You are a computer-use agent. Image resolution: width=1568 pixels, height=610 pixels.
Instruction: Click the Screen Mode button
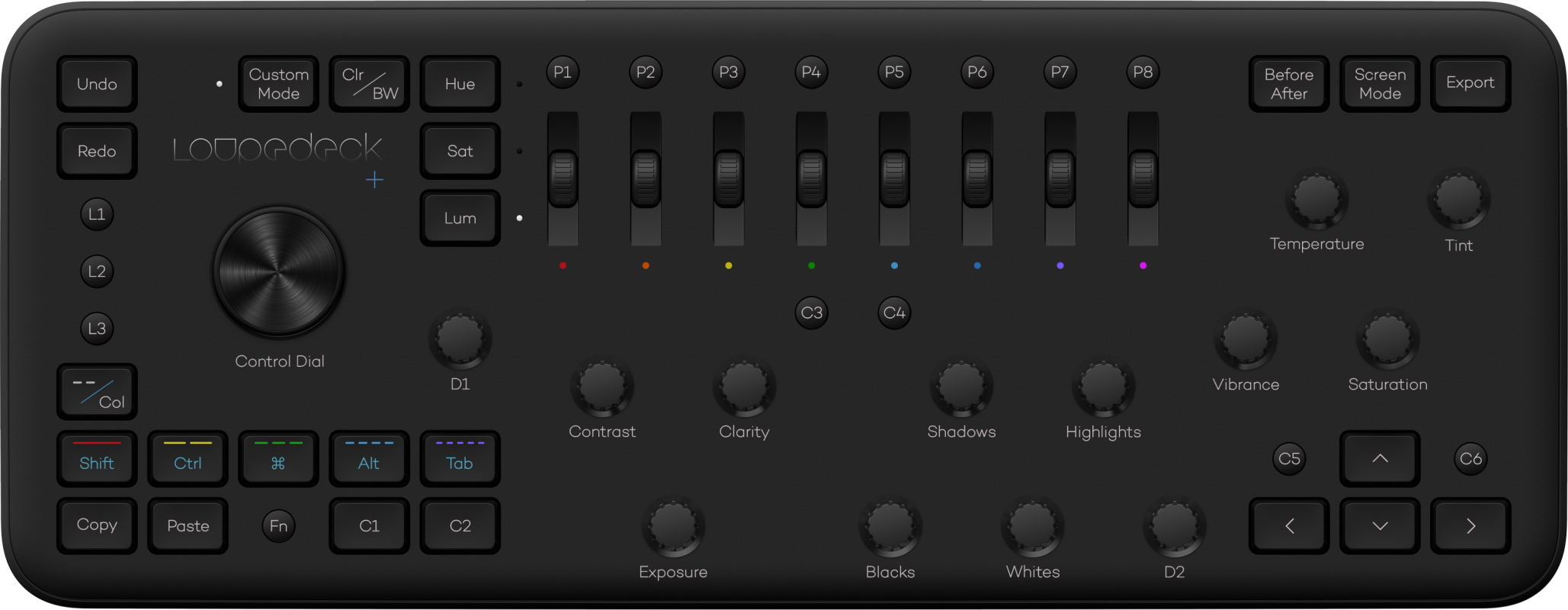1380,84
